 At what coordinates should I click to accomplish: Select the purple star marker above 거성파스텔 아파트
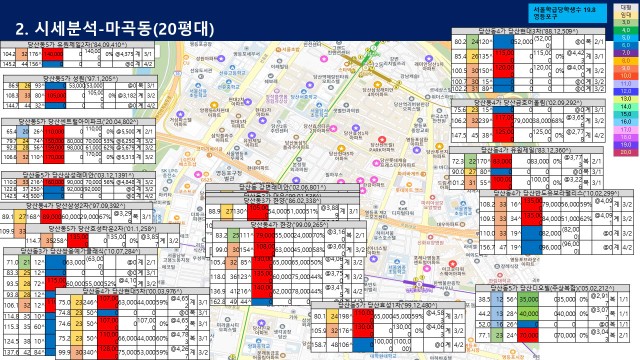pos(180,115)
